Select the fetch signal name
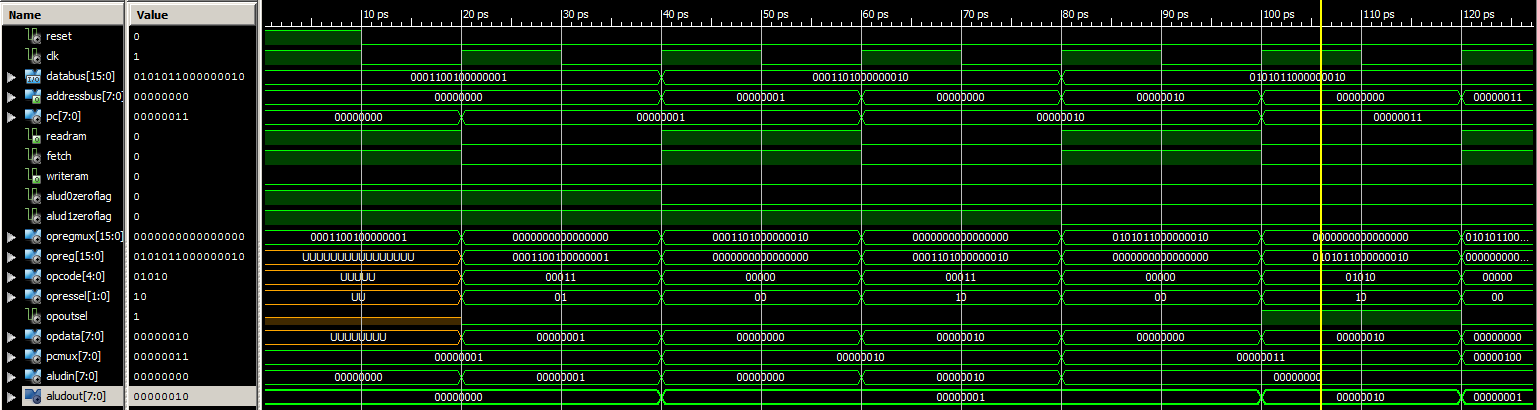Screen dimensions: 1537x410 click(x=59, y=156)
